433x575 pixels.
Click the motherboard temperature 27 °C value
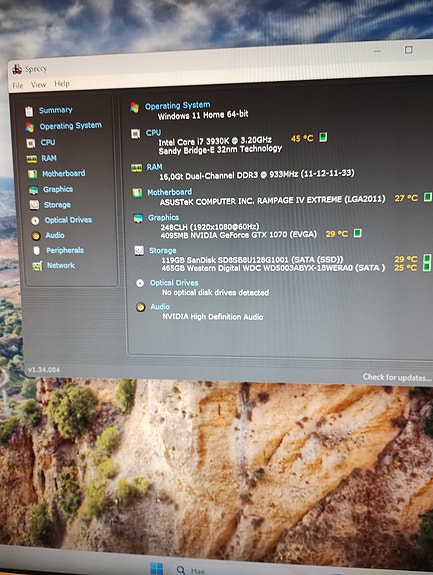(x=406, y=198)
